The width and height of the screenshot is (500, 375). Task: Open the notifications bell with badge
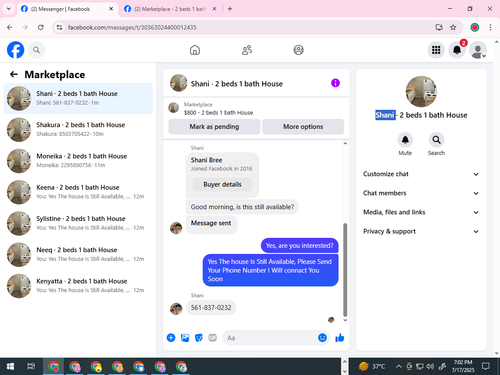(457, 50)
